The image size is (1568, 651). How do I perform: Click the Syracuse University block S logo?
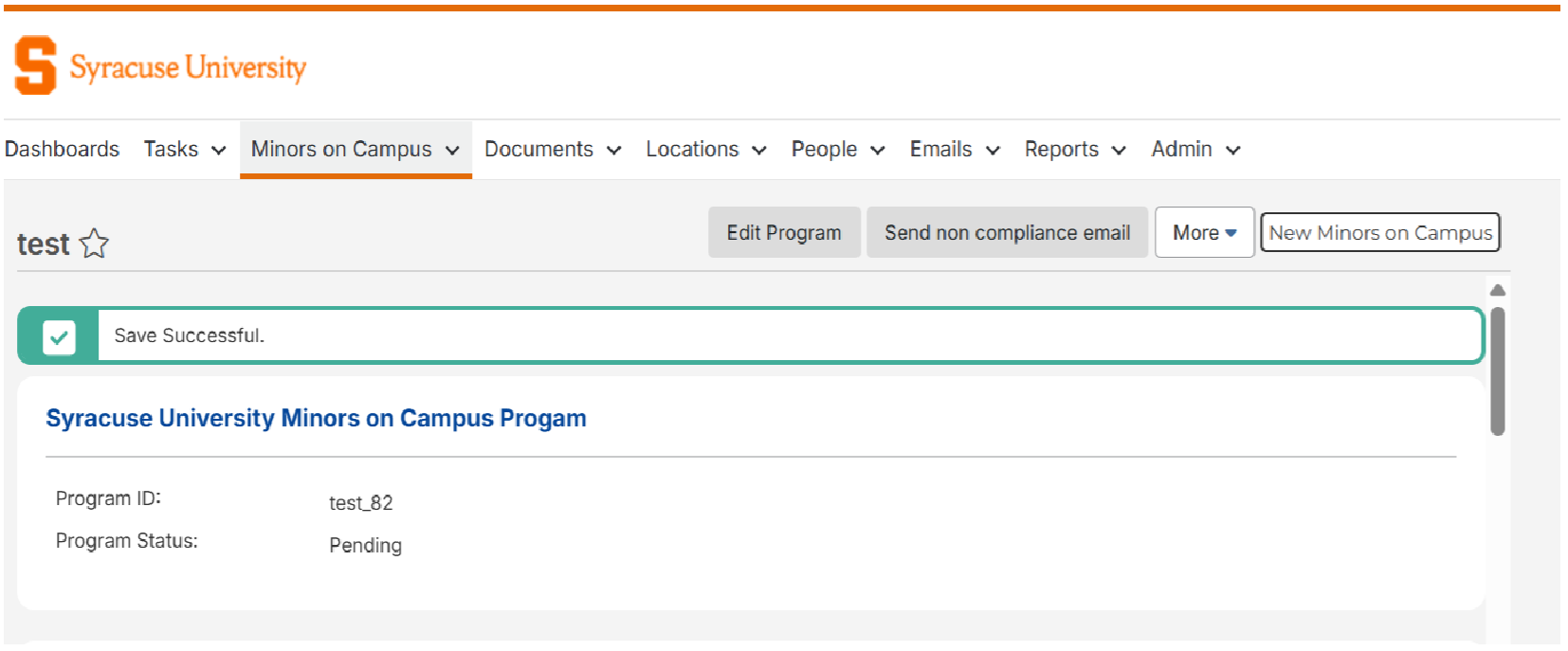pos(36,65)
